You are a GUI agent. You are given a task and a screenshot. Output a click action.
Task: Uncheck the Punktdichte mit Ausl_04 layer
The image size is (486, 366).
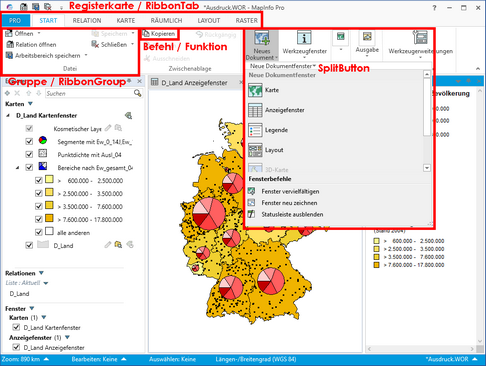click(29, 154)
